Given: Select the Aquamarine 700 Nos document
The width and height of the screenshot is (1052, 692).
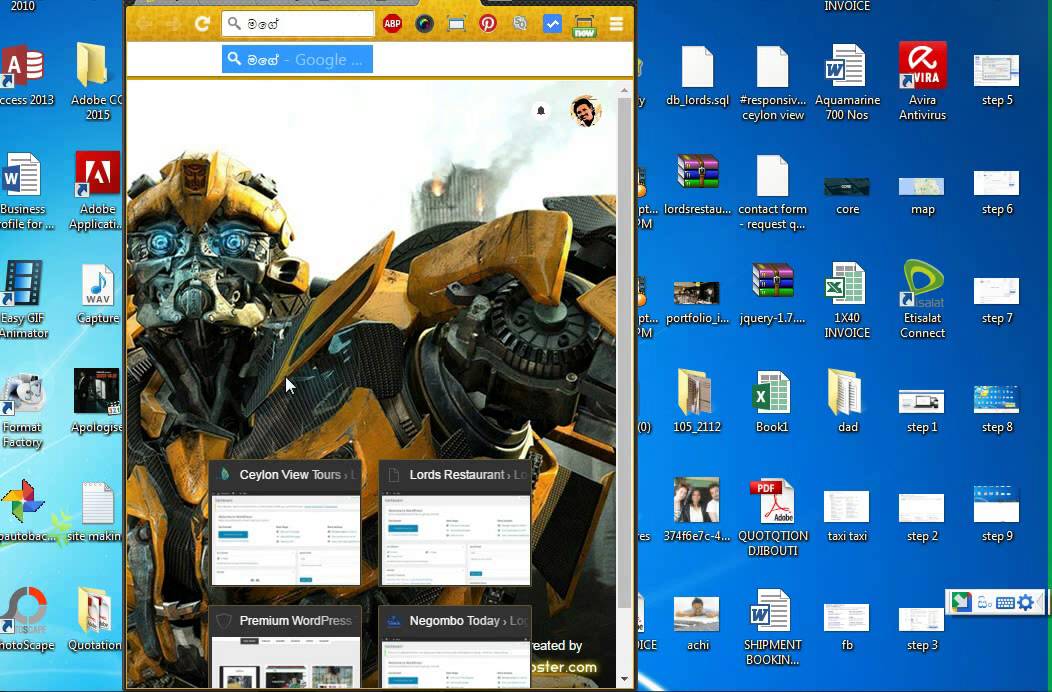Looking at the screenshot, I should 847,83.
